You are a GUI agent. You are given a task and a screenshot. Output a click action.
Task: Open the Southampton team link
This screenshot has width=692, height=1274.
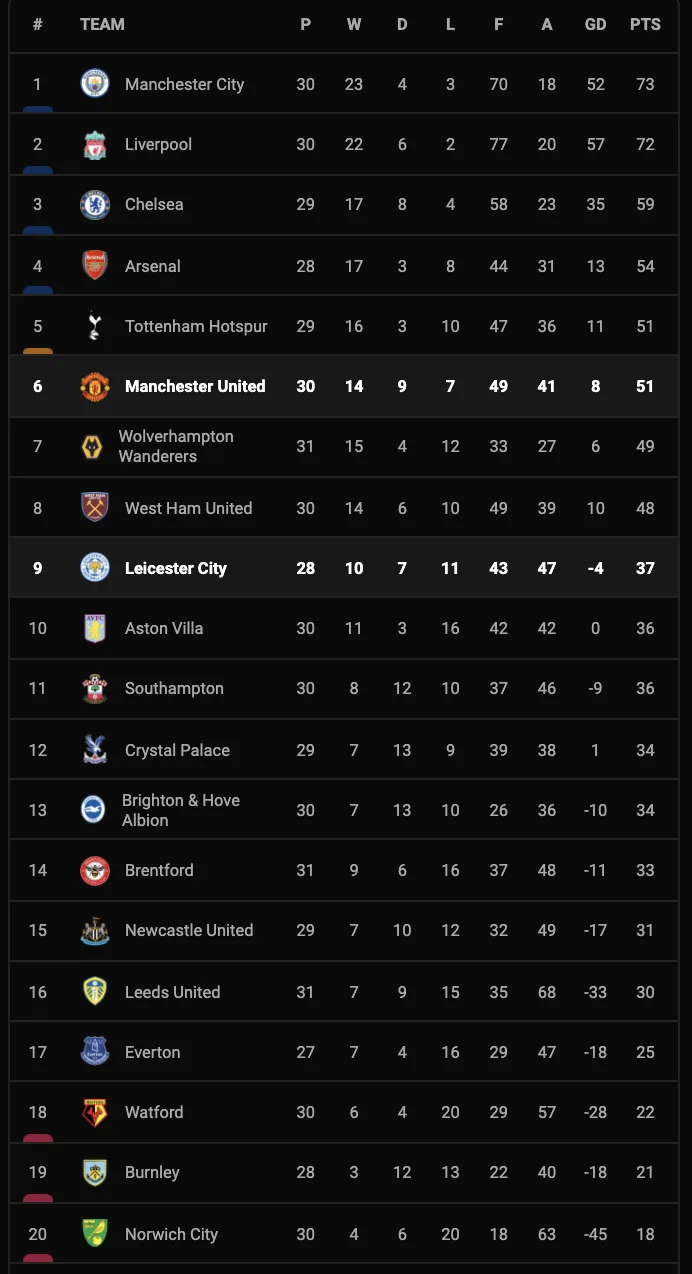[174, 688]
